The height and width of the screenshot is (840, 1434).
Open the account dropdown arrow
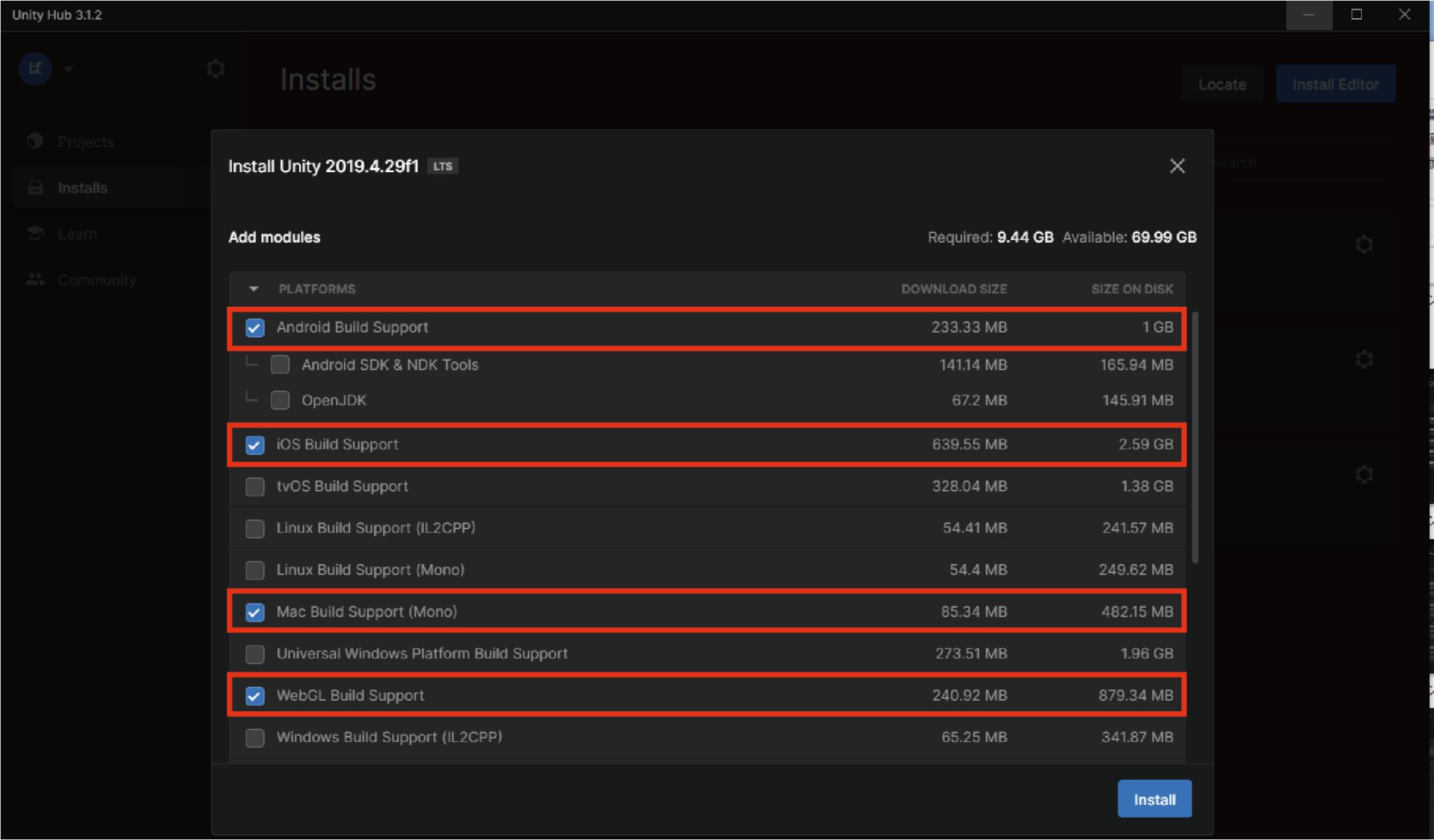point(69,69)
